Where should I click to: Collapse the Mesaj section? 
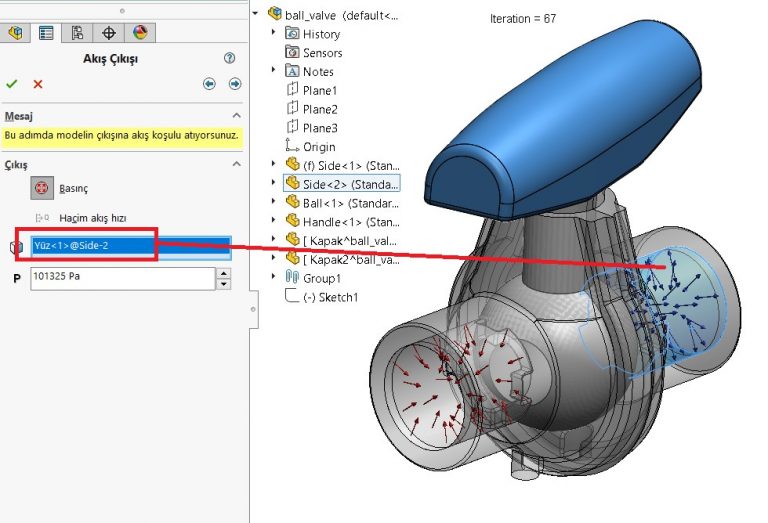tap(236, 115)
